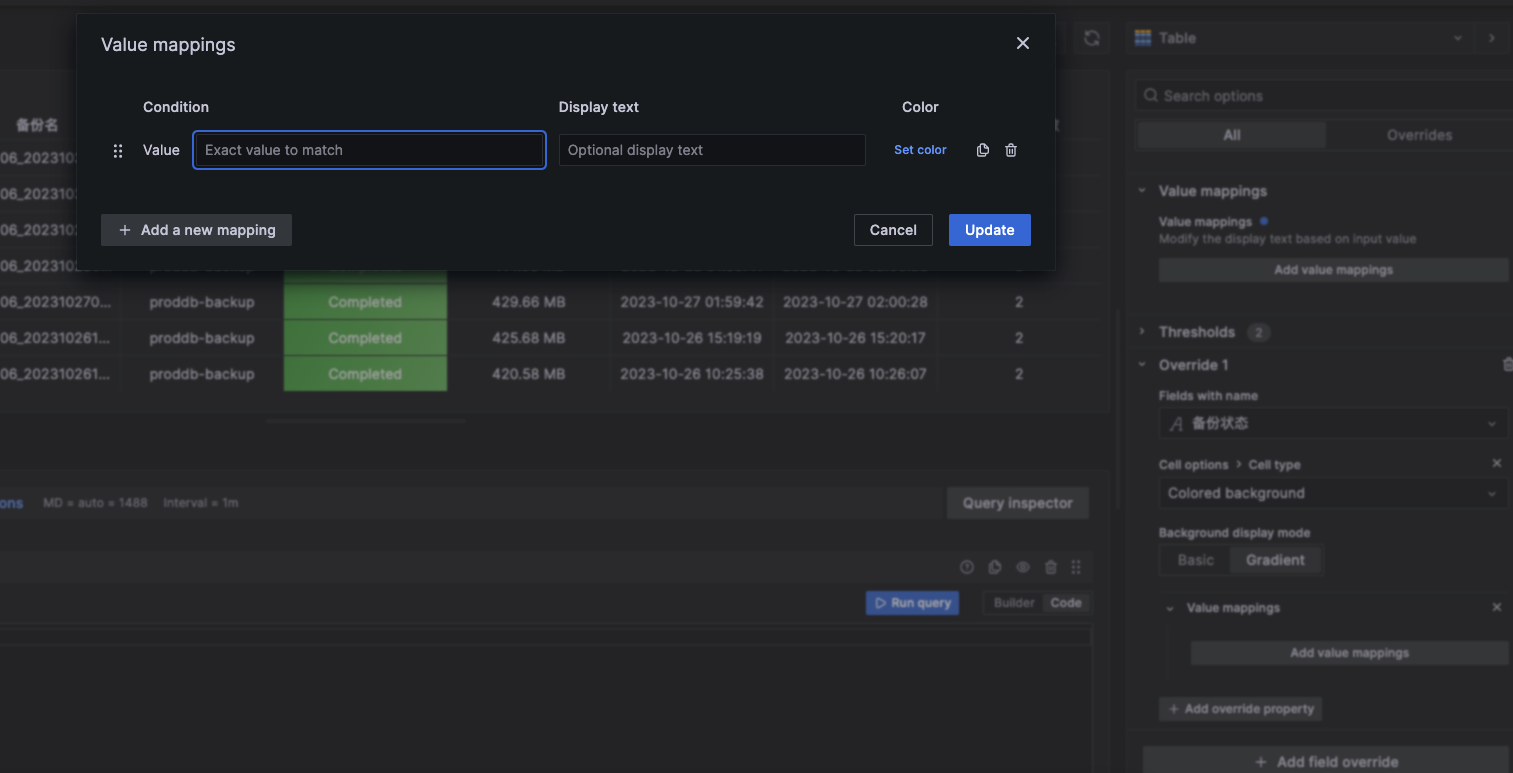The width and height of the screenshot is (1513, 773).
Task: Add override property
Action: click(1240, 709)
